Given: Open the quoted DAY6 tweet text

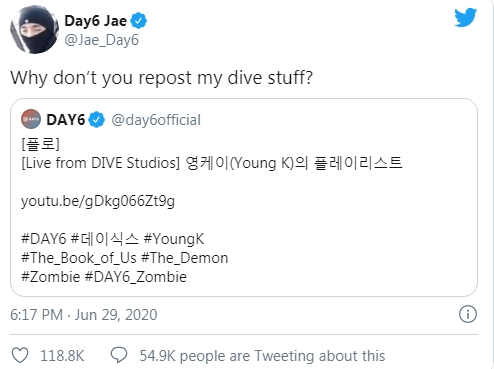Looking at the screenshot, I should [x=212, y=163].
